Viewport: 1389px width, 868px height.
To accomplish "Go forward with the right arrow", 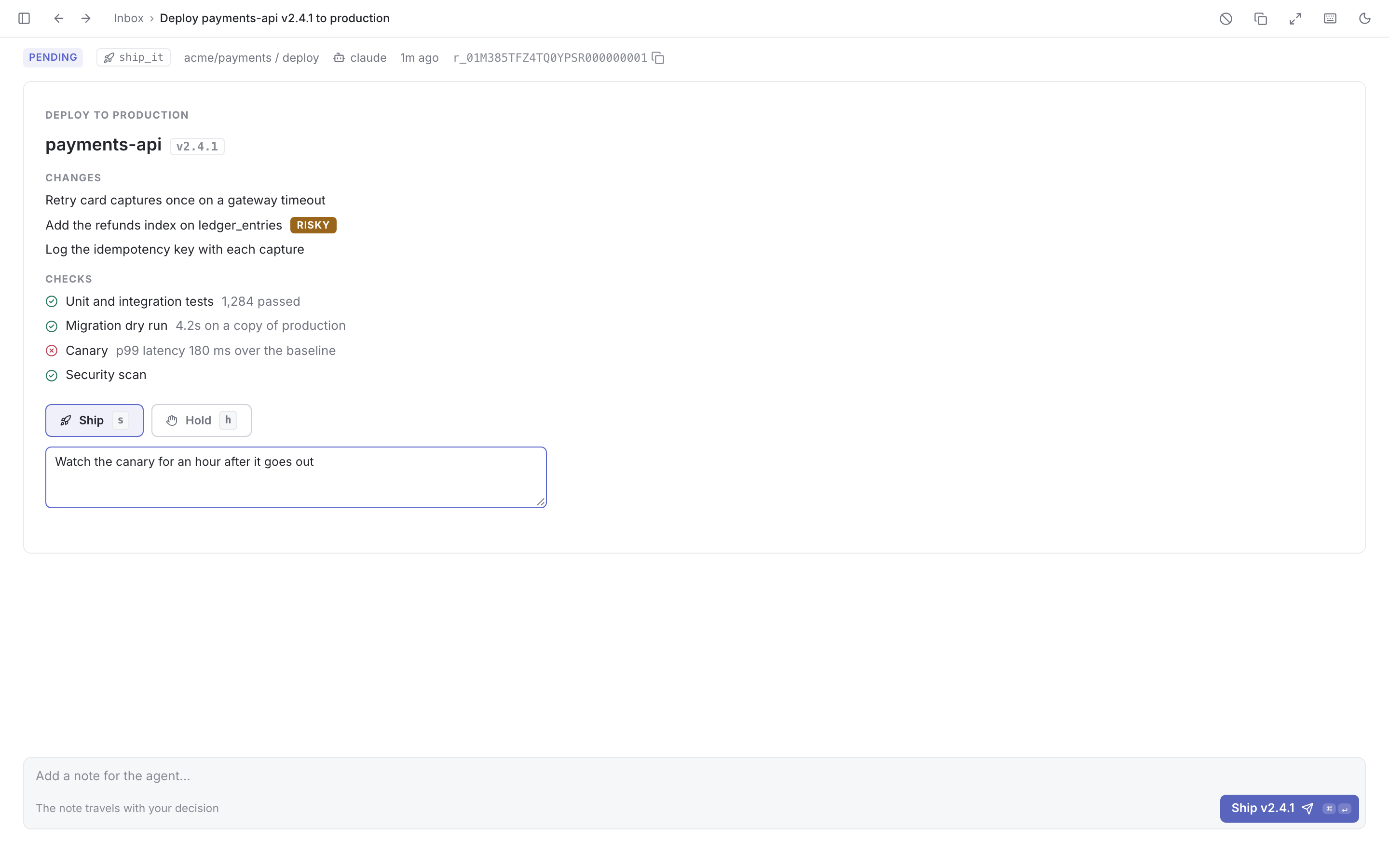I will 86,18.
